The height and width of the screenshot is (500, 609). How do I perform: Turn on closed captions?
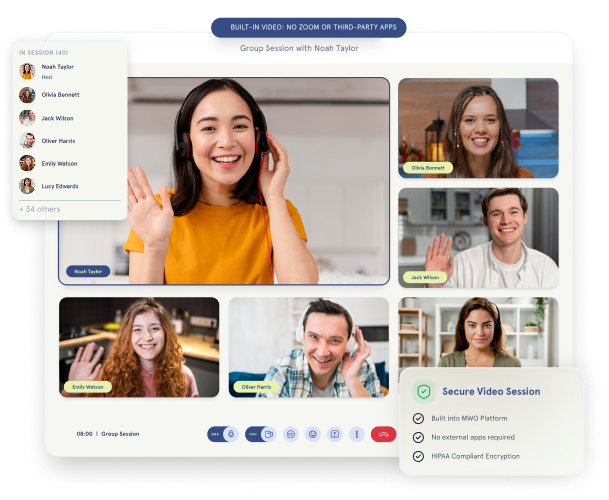pyautogui.click(x=291, y=434)
